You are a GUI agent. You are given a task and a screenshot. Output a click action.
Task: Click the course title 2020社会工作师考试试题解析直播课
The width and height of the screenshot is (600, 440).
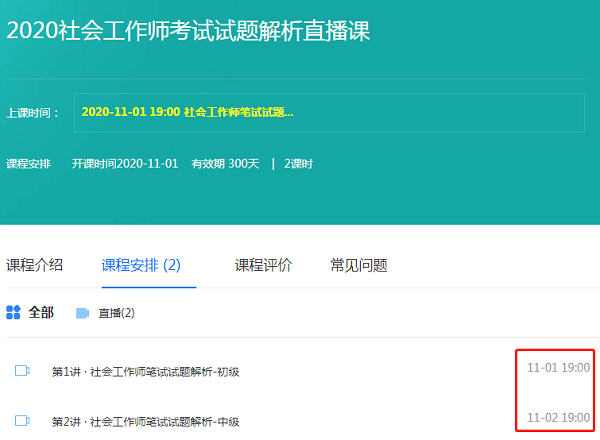click(x=188, y=31)
